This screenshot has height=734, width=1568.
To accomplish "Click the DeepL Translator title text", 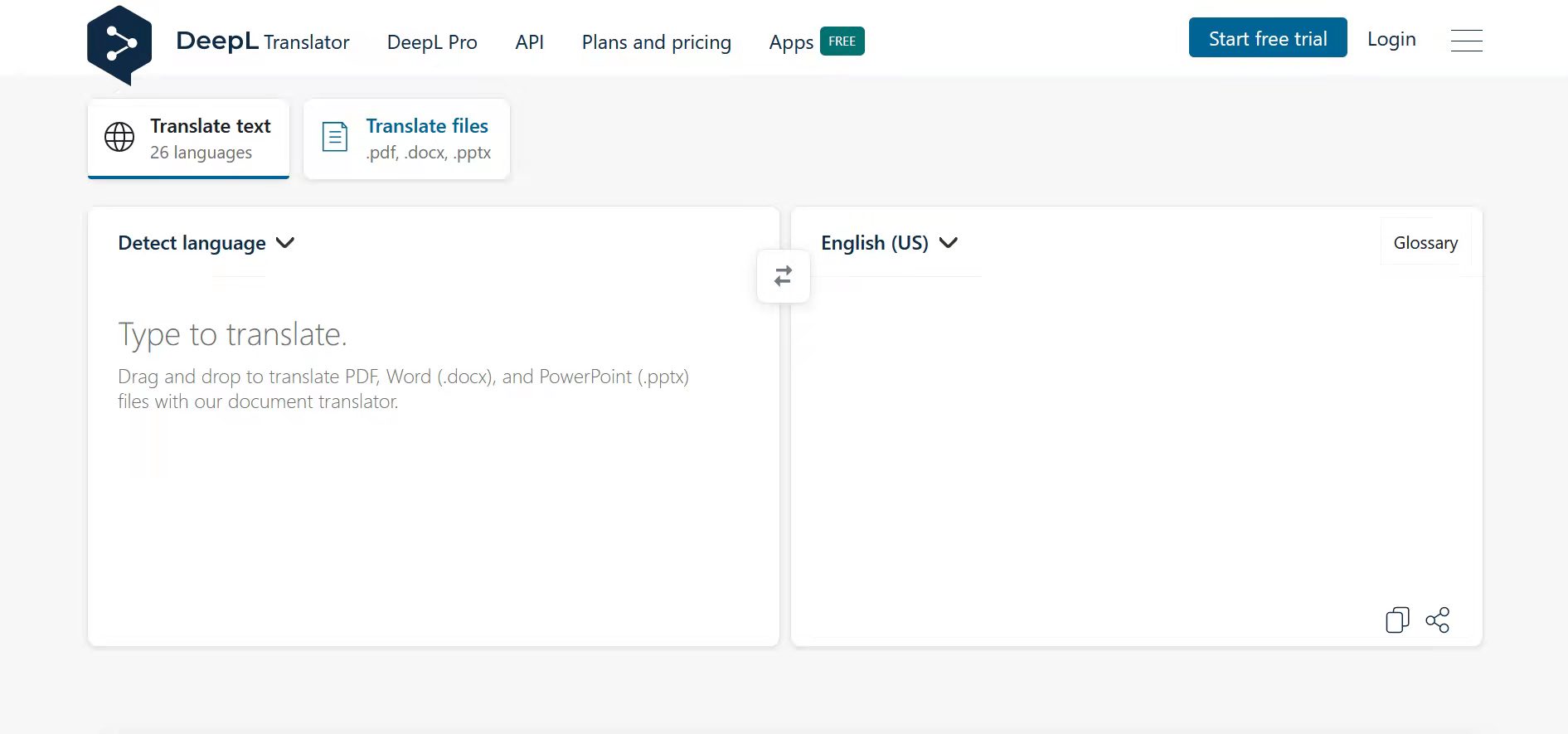I will (262, 41).
